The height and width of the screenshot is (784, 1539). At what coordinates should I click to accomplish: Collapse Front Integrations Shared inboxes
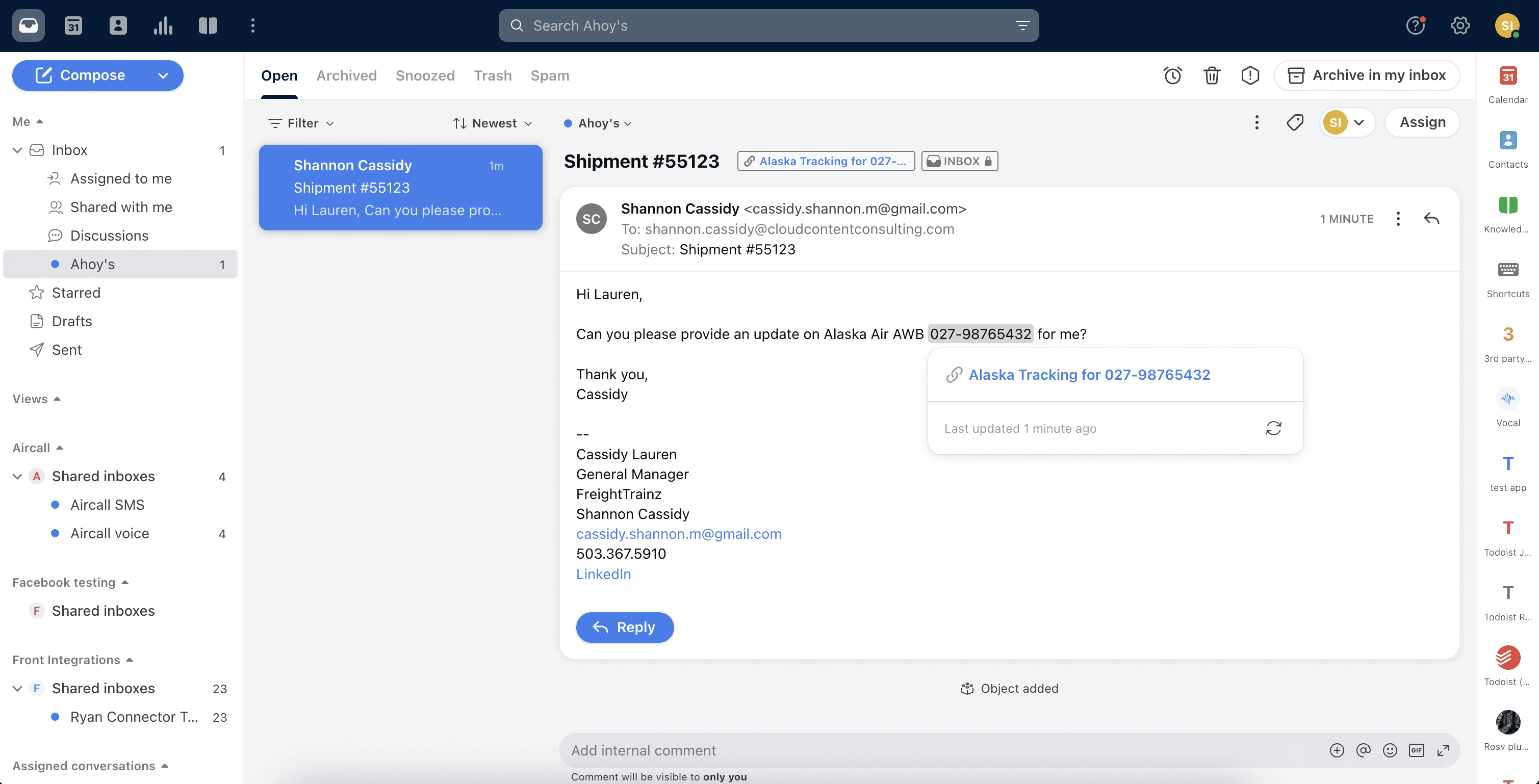[17, 688]
